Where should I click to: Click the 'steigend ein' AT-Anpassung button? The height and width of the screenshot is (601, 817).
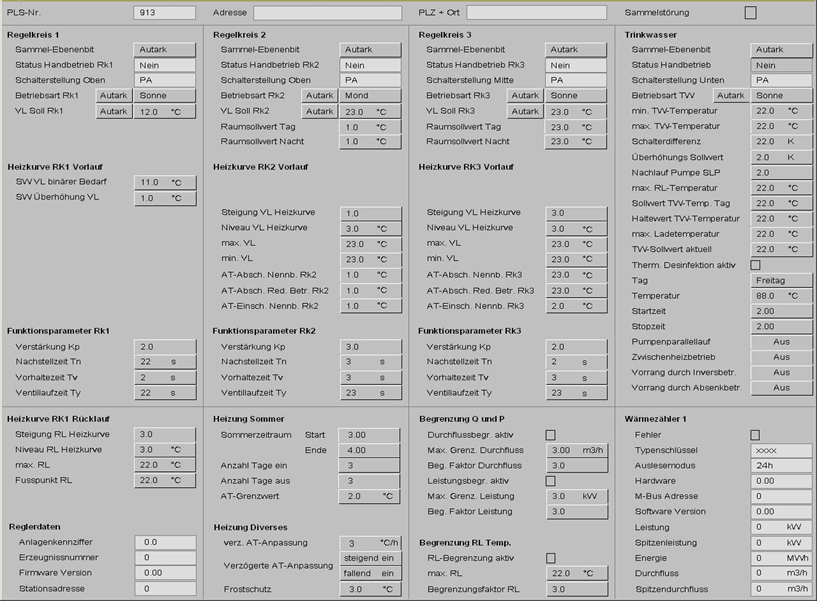371,558
